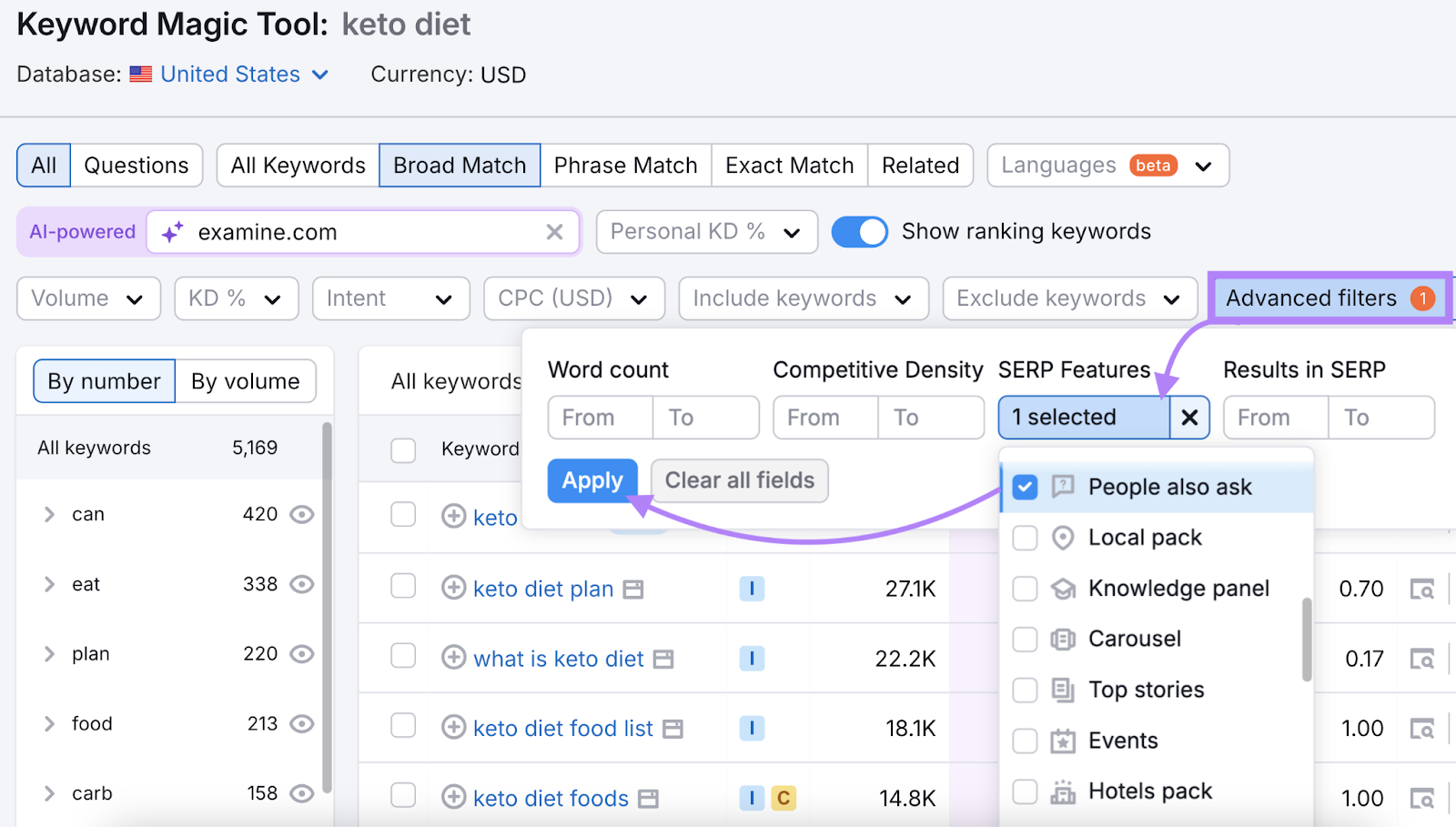Expand the "eat" keyword group

(x=50, y=584)
